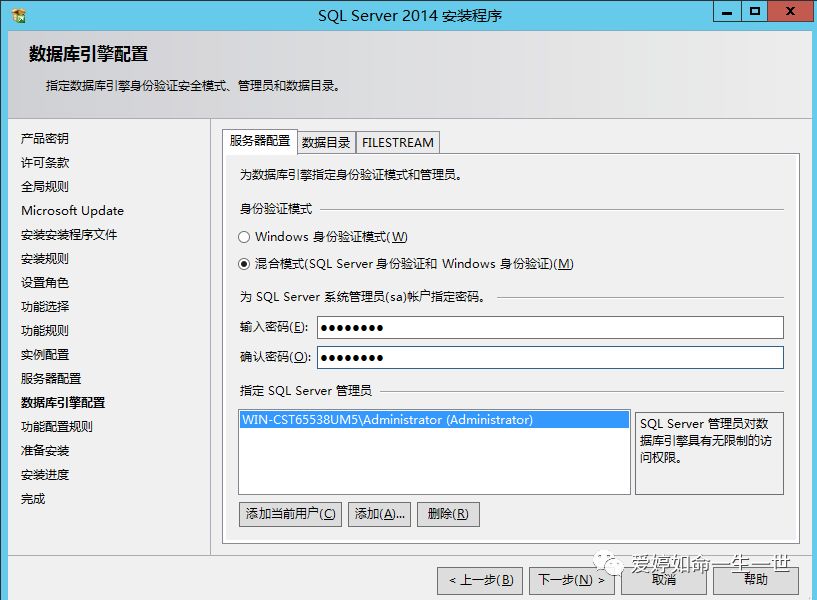Click 功能规则 step in sidebar

[x=45, y=331]
